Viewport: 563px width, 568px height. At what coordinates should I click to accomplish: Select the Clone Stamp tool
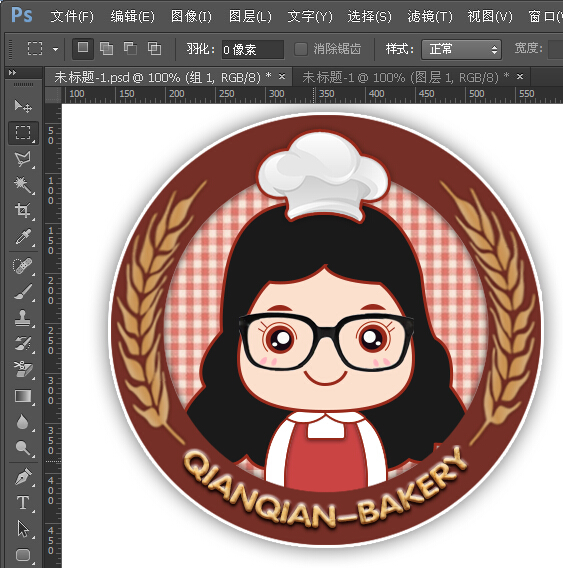point(23,318)
